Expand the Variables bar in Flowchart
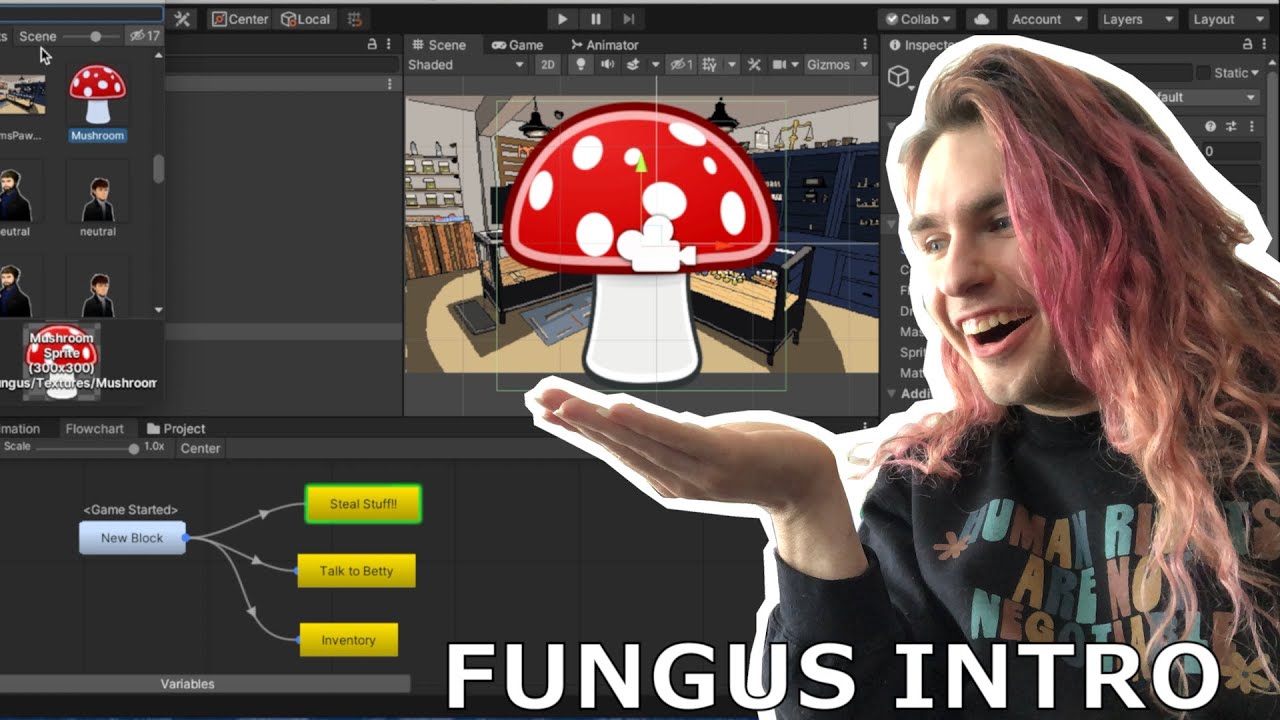1280x720 pixels. (188, 684)
